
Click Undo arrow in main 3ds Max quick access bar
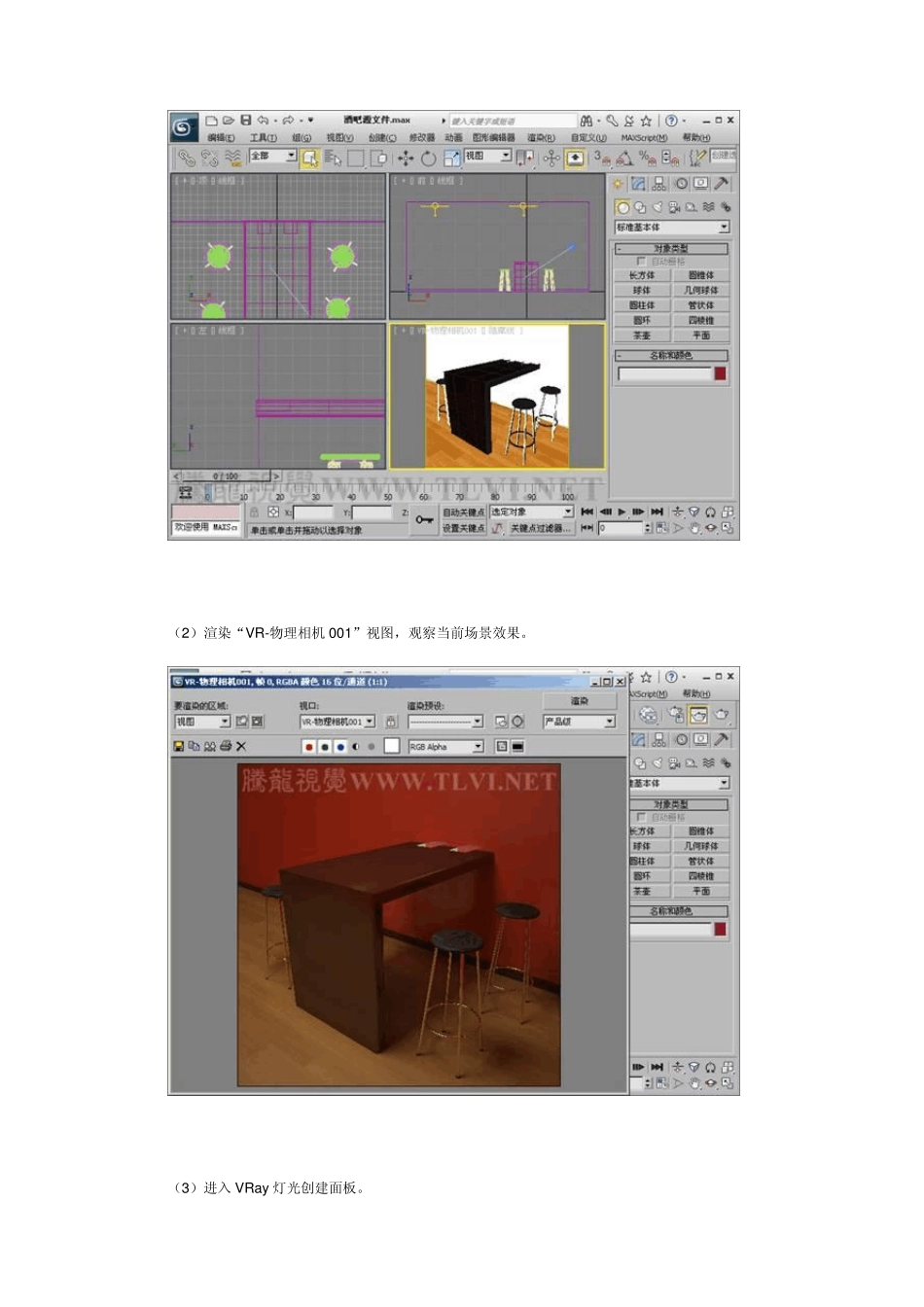click(x=263, y=121)
